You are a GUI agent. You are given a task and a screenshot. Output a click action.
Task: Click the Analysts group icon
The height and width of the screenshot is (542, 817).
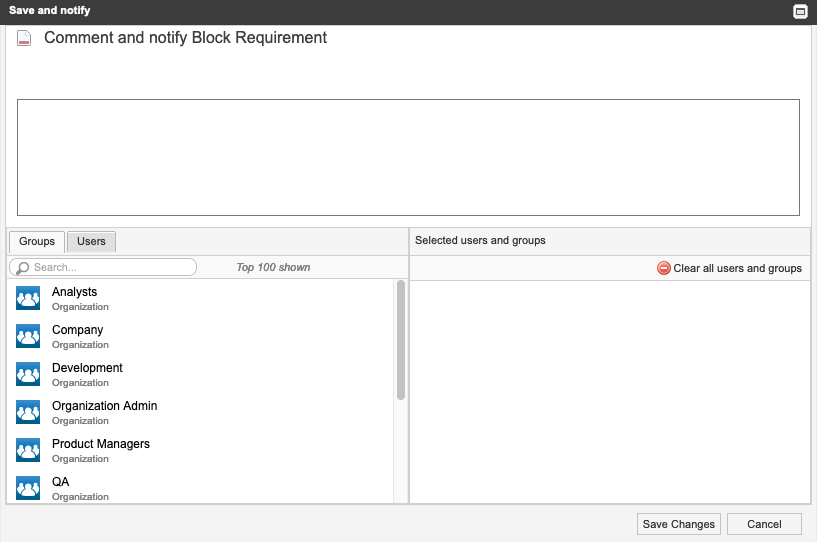[x=28, y=298]
